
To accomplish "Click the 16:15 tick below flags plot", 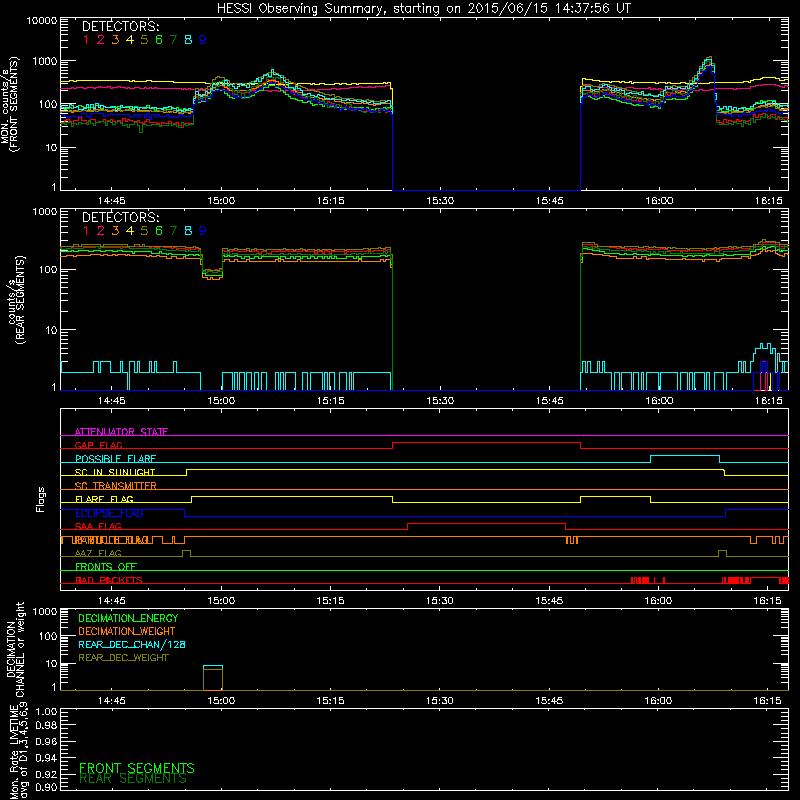I will [768, 601].
